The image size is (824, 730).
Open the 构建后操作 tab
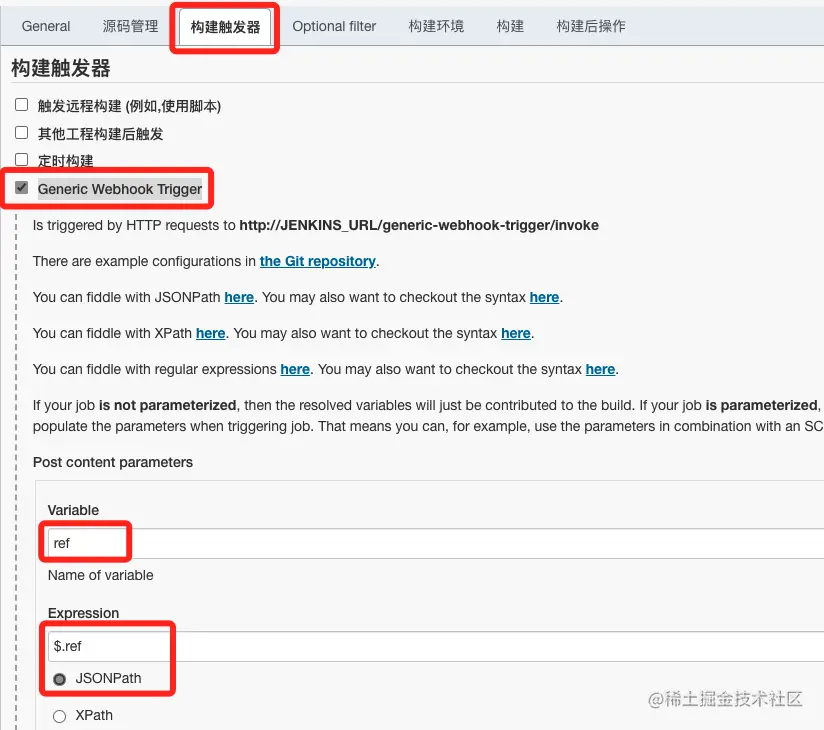coord(591,26)
